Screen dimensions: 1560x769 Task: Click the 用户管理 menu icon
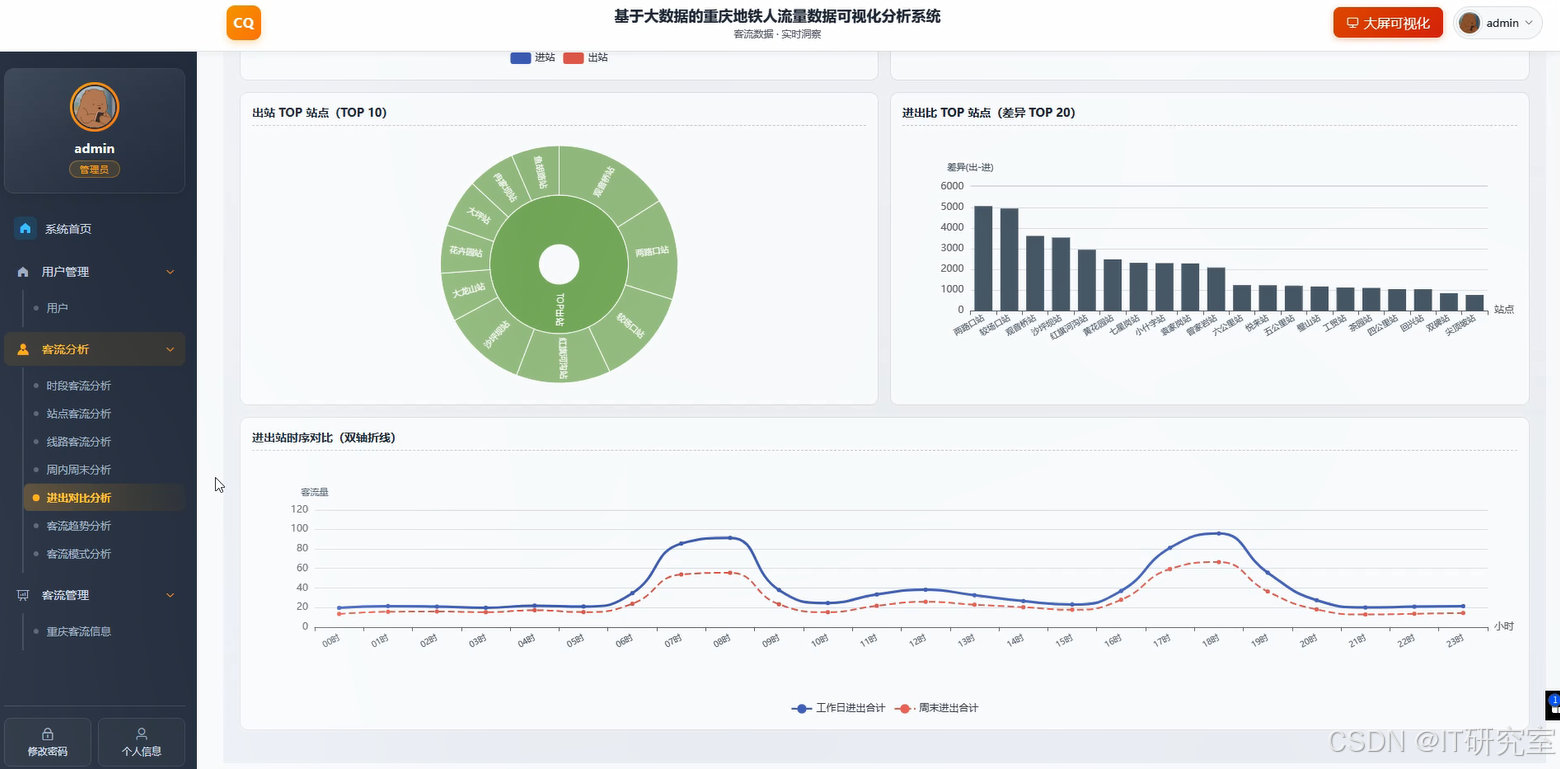[x=24, y=272]
